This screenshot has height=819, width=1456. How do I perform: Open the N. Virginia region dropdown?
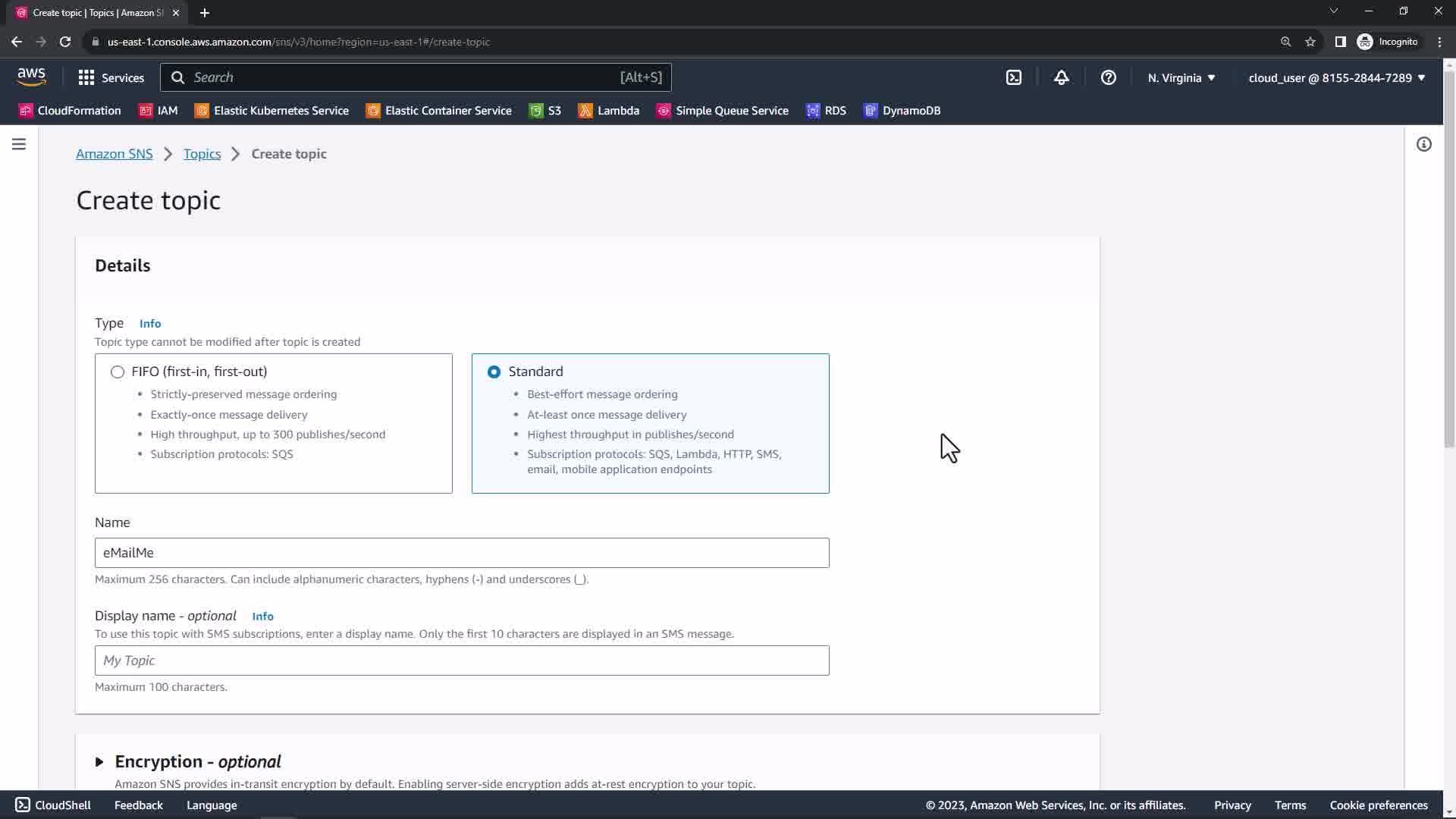(1181, 77)
